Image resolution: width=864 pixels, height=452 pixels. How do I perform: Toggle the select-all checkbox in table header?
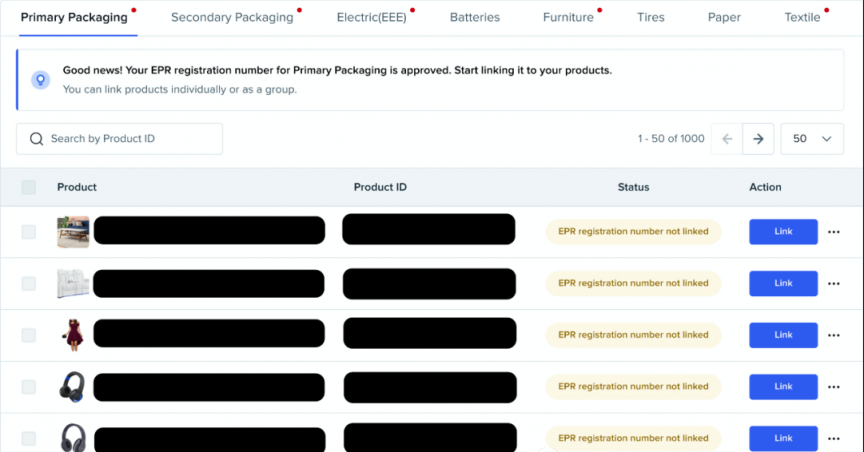click(29, 187)
